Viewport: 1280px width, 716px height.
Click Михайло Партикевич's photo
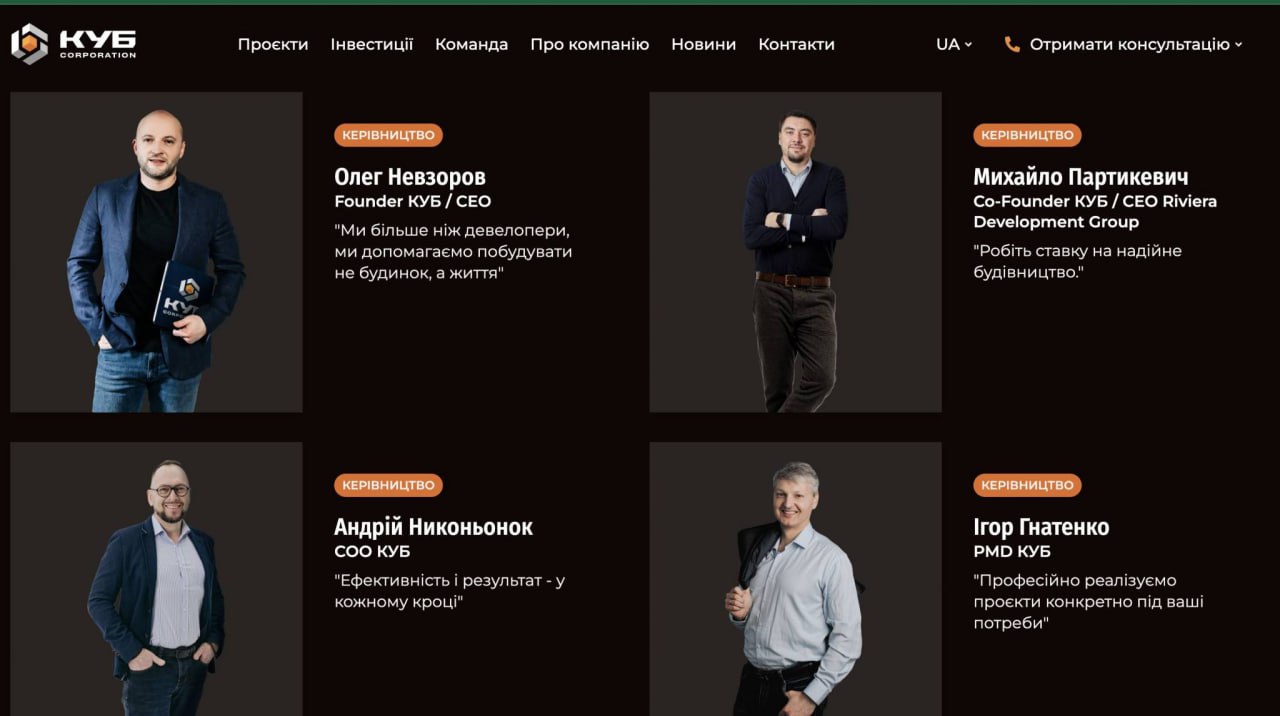(795, 252)
